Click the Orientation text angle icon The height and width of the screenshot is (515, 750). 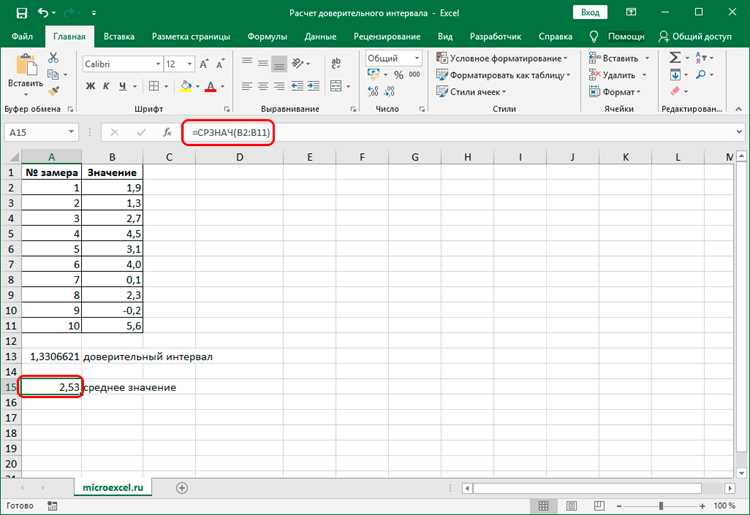[298, 63]
